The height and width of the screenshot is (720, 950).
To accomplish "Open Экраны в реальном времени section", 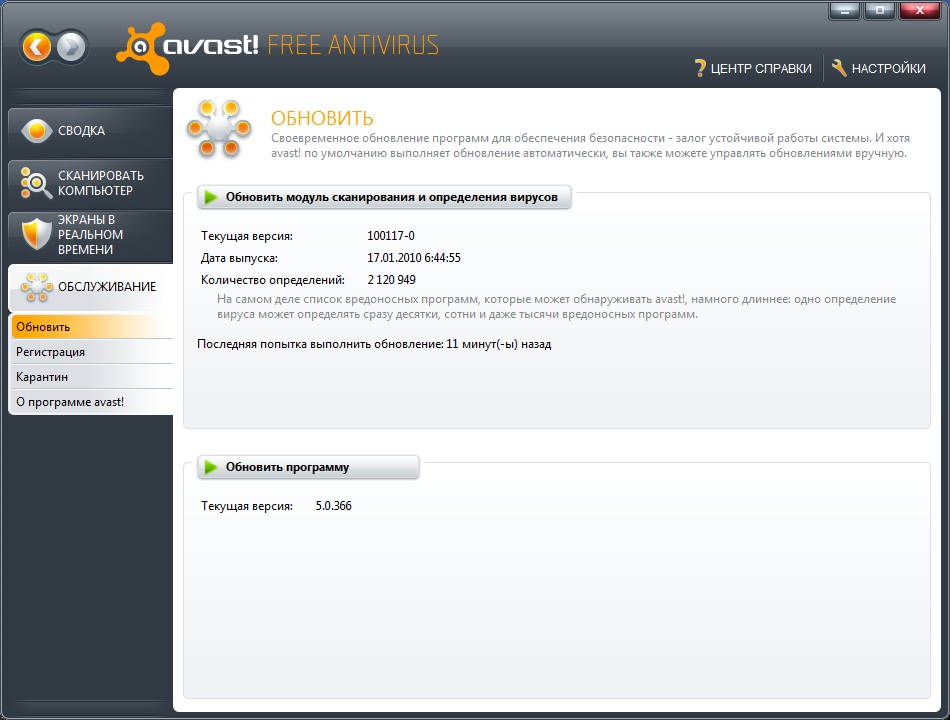I will (x=91, y=235).
